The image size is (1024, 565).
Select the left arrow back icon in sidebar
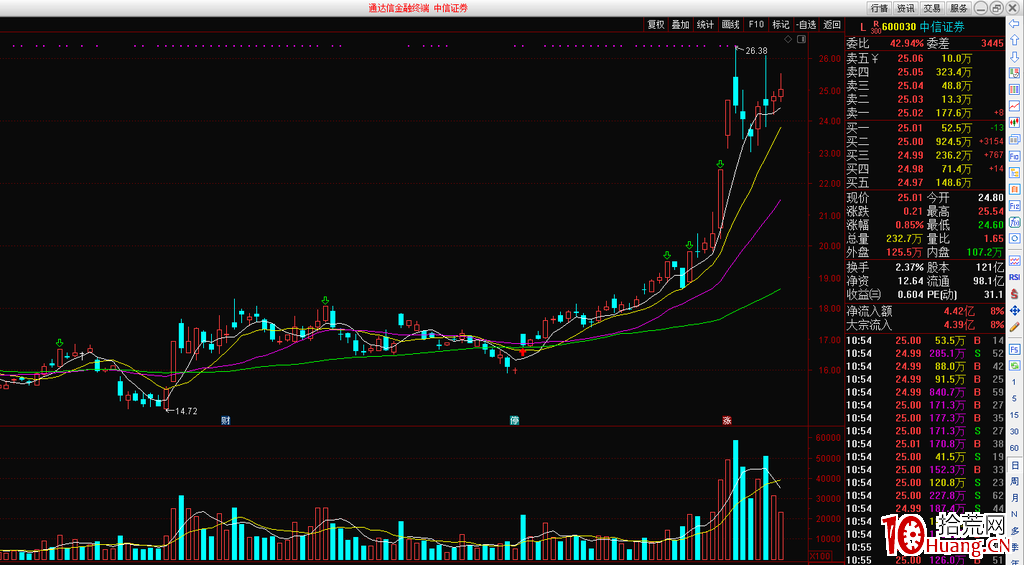[x=1014, y=25]
